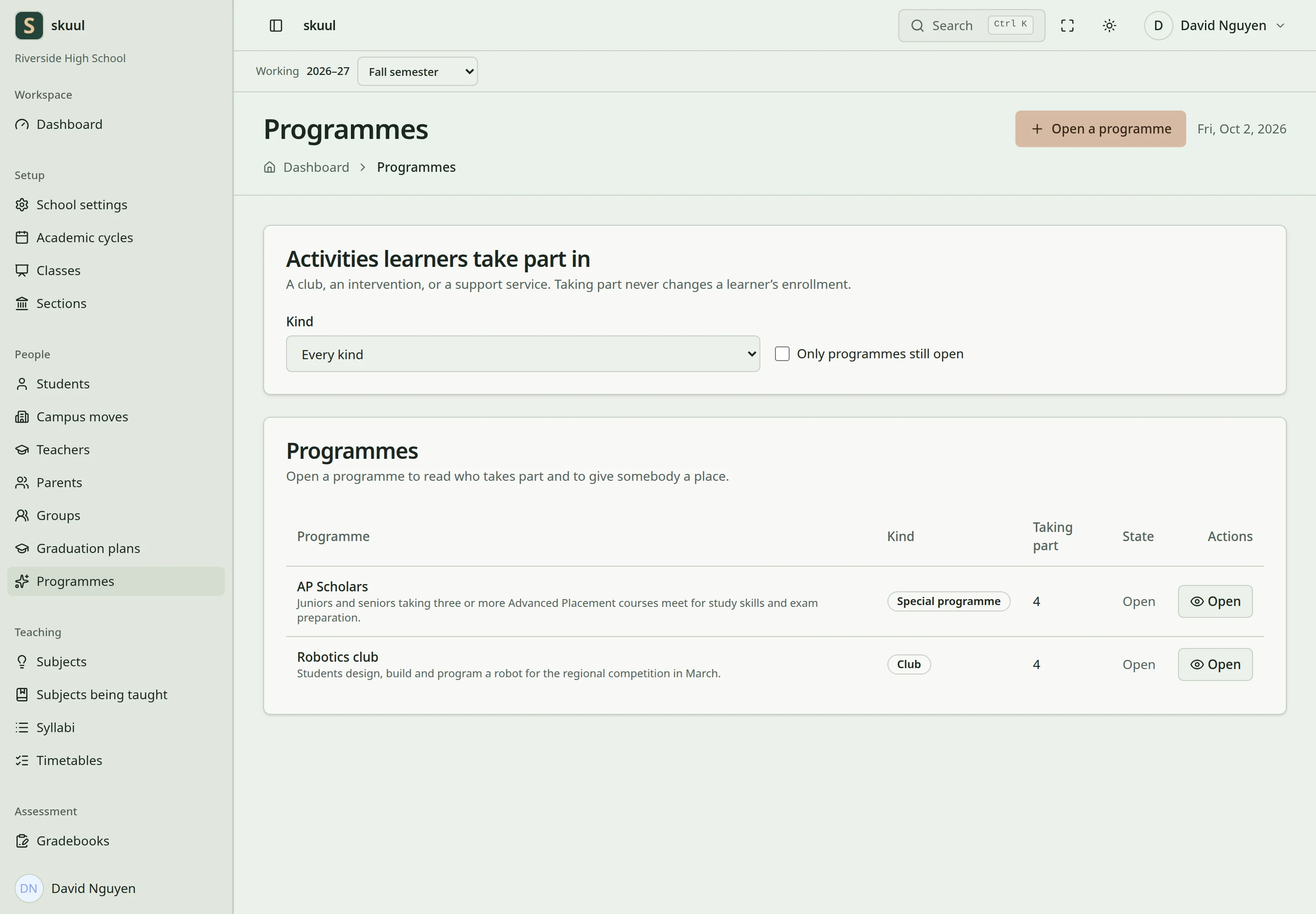1316x914 pixels.
Task: Select Programmes in the sidebar
Action: 116,581
